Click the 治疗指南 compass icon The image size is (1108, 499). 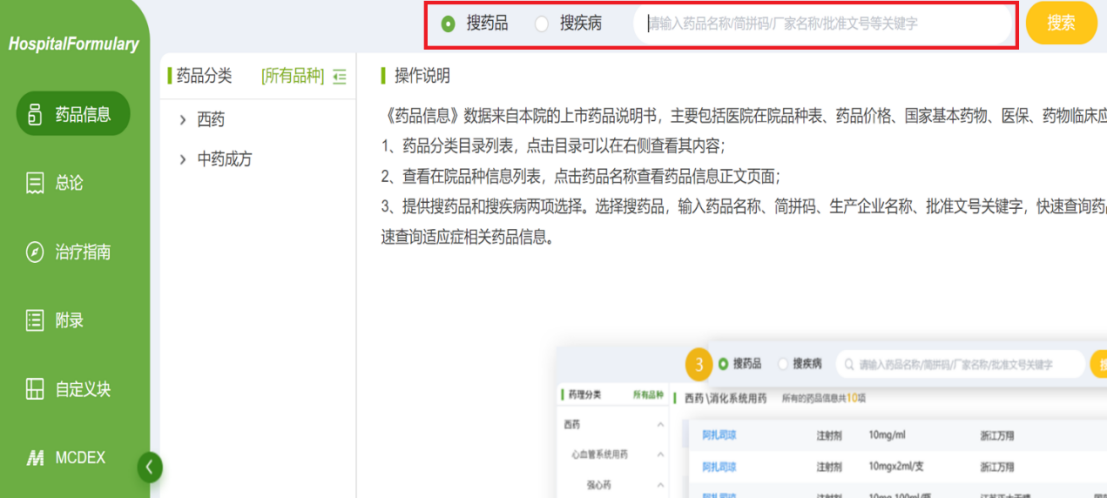35,252
